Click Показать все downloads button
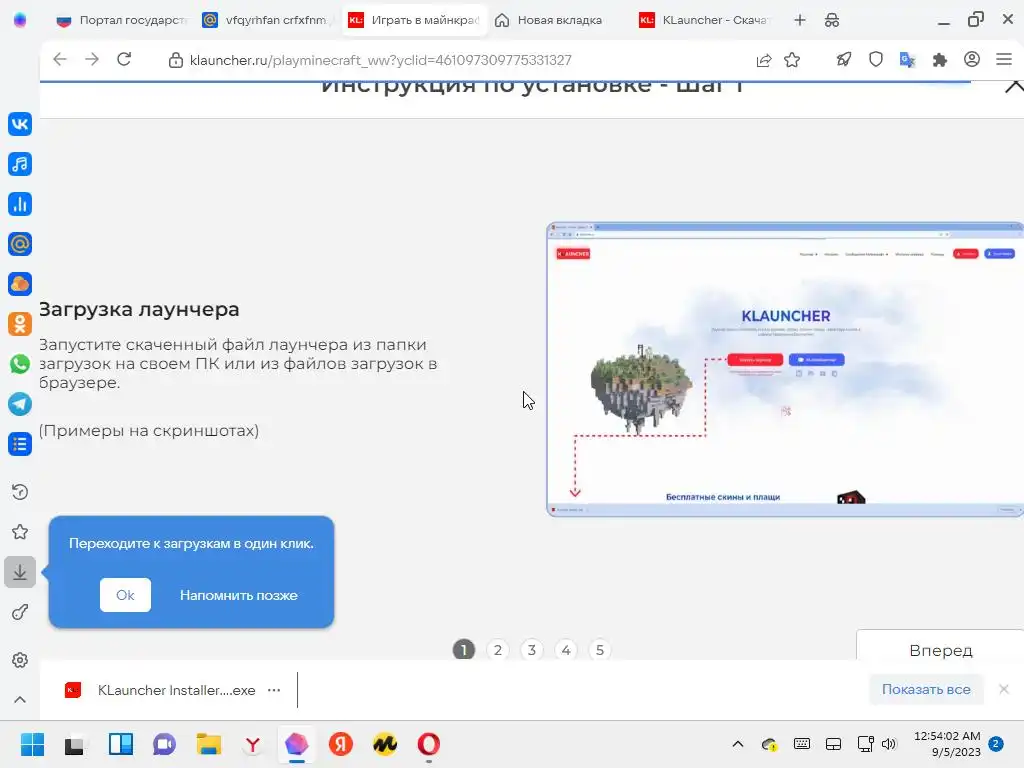Image resolution: width=1024 pixels, height=768 pixels. [926, 689]
